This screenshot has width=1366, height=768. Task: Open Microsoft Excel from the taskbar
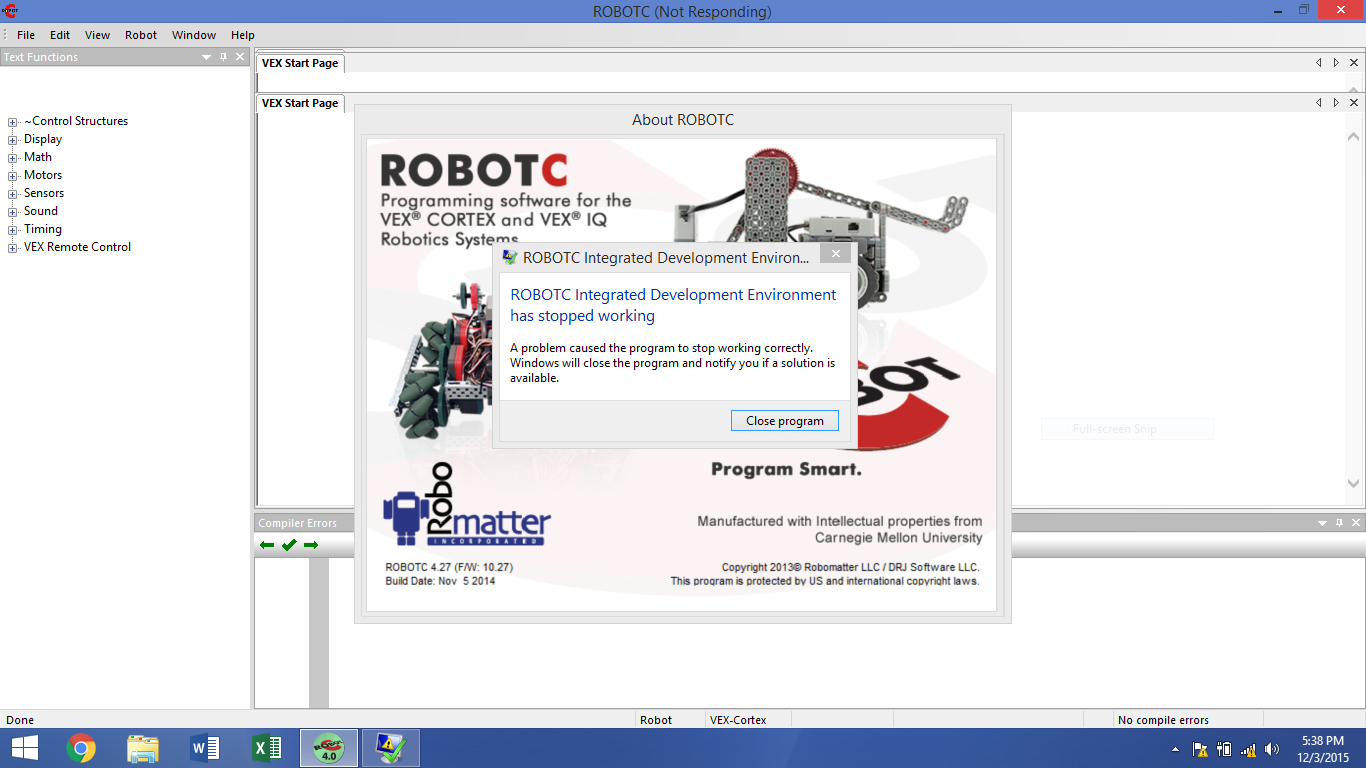[x=267, y=748]
